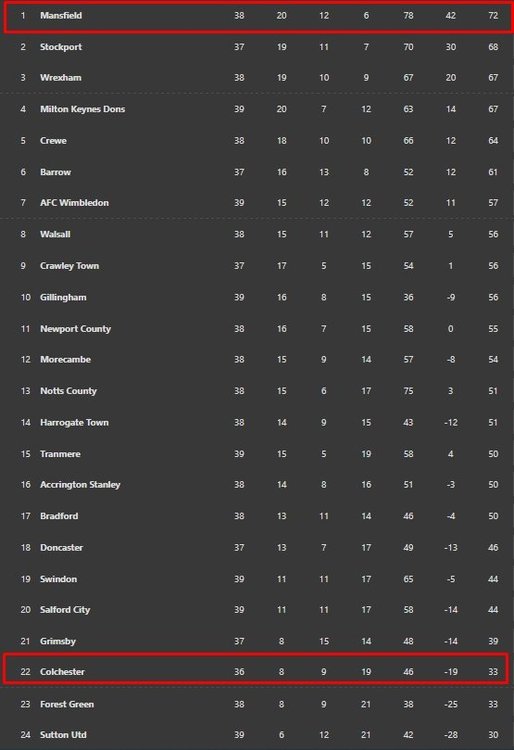This screenshot has height=750, width=514.
Task: Select Stockport in the table
Action: (x=61, y=47)
